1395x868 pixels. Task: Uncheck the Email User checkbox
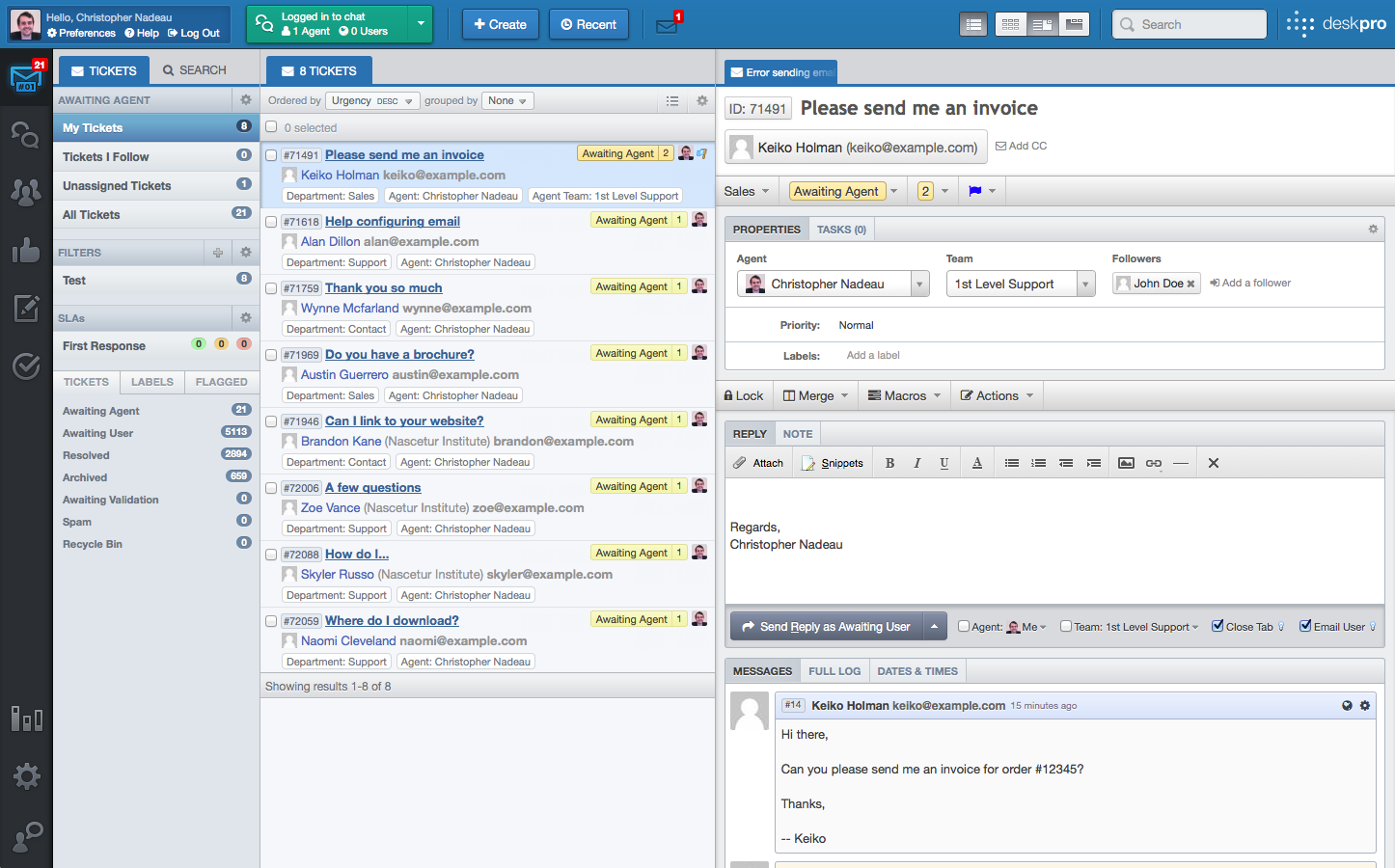pos(1305,626)
